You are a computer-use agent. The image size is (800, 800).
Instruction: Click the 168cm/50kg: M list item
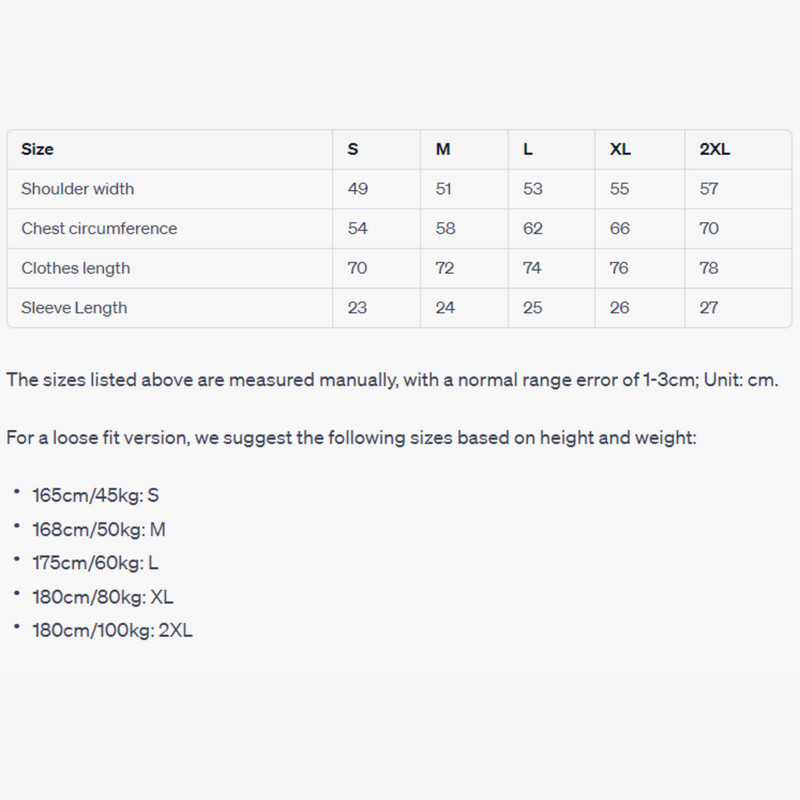click(99, 529)
